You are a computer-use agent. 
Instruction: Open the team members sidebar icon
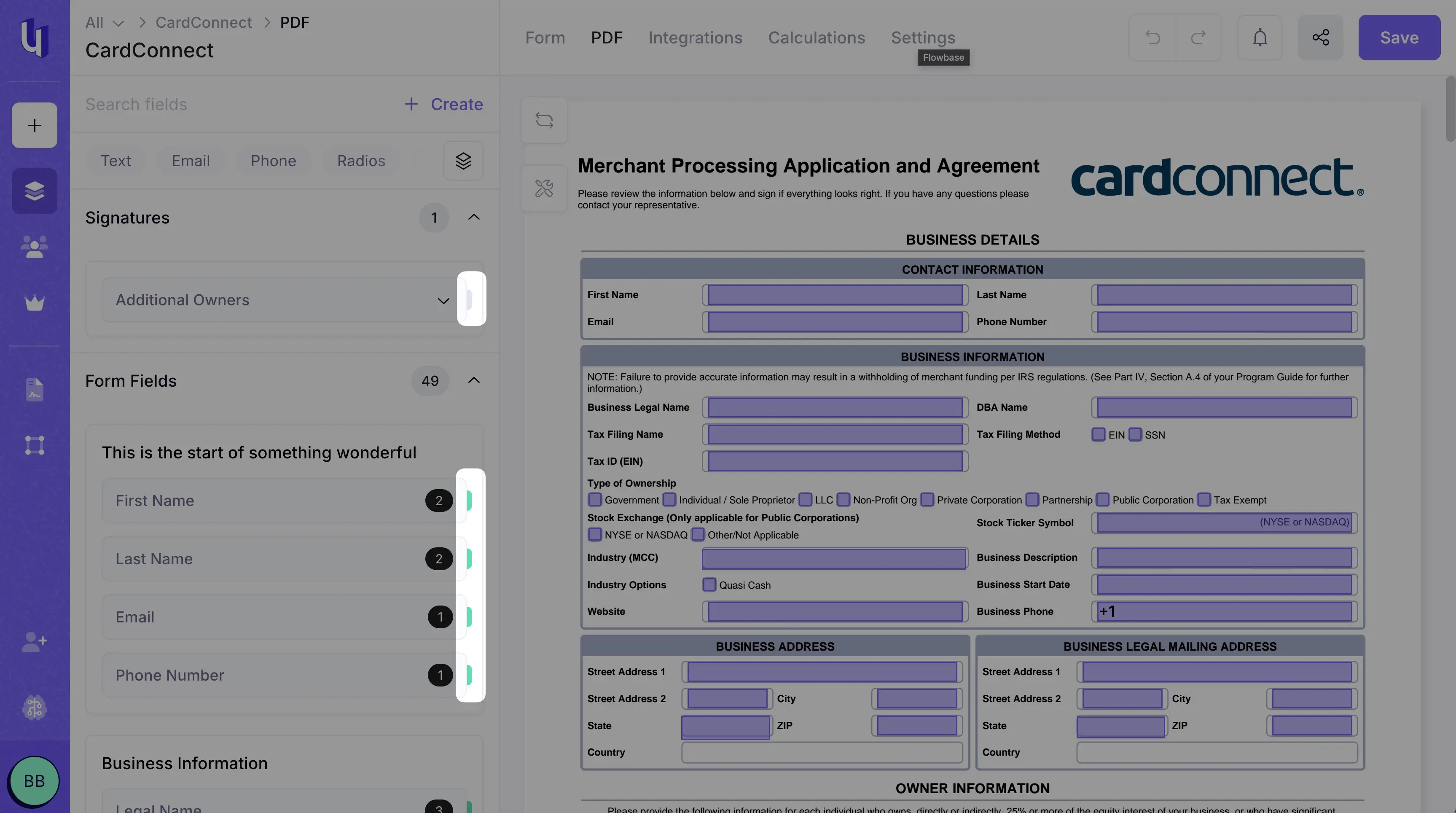(35, 247)
